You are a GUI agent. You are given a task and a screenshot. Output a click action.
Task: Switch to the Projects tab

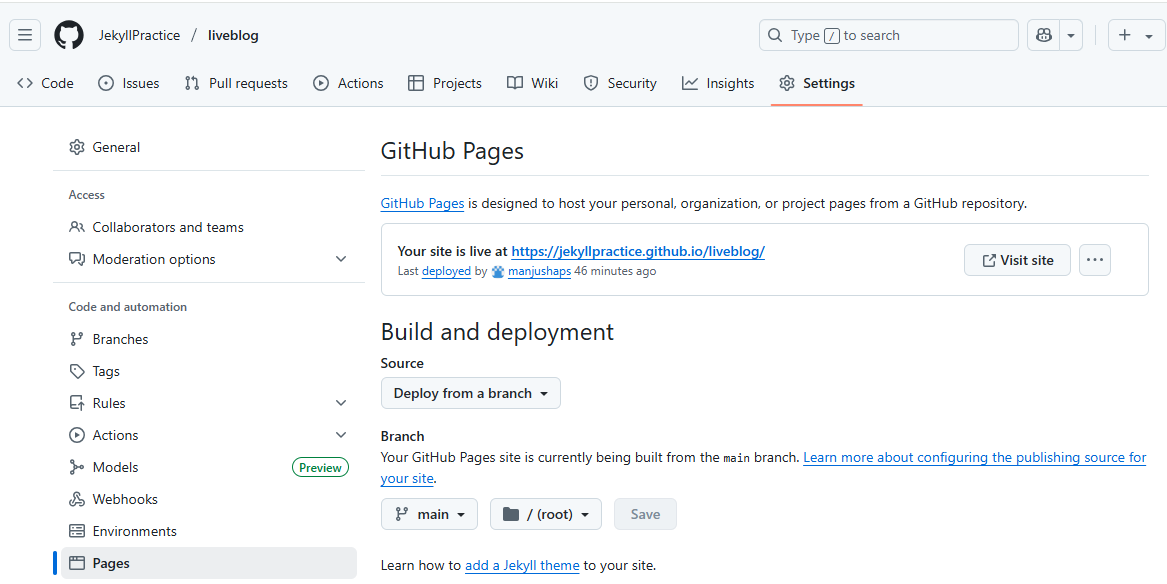coord(445,83)
